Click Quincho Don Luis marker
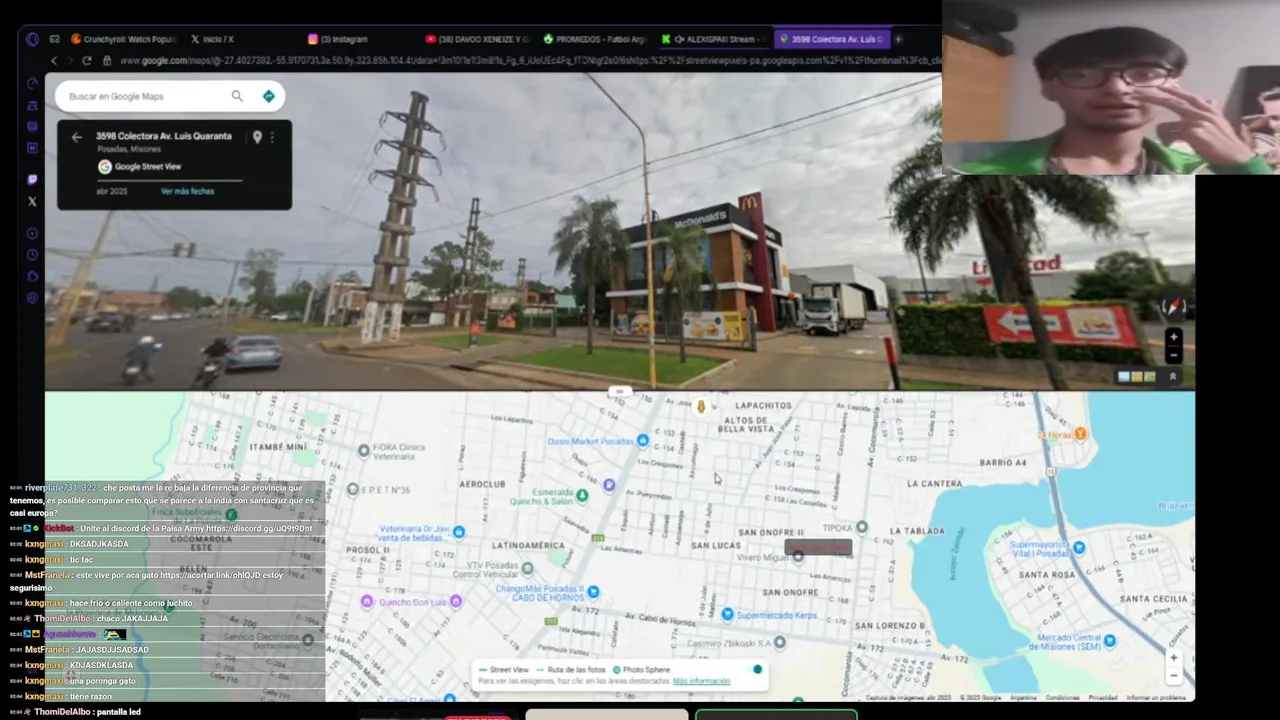Viewport: 1280px width, 720px height. click(x=366, y=601)
